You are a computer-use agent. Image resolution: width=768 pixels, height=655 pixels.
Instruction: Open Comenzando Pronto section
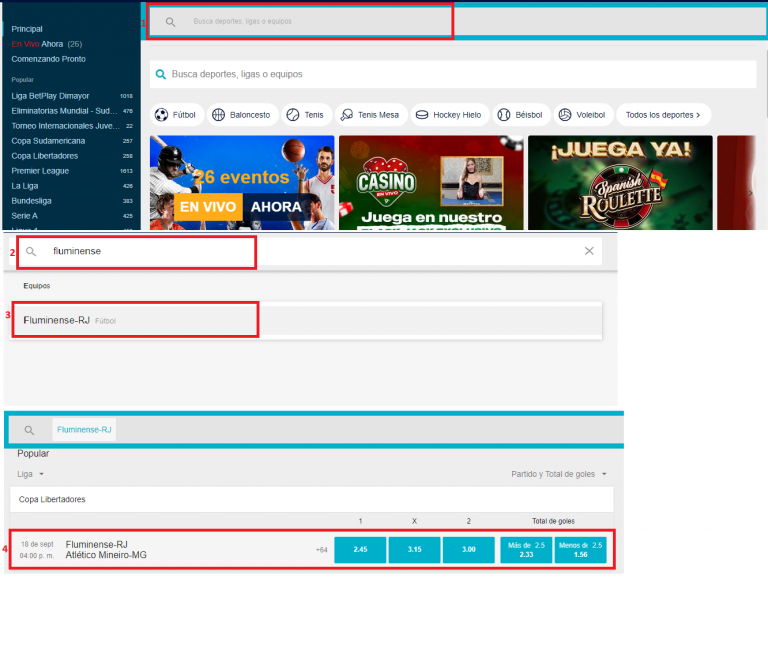coord(48,59)
